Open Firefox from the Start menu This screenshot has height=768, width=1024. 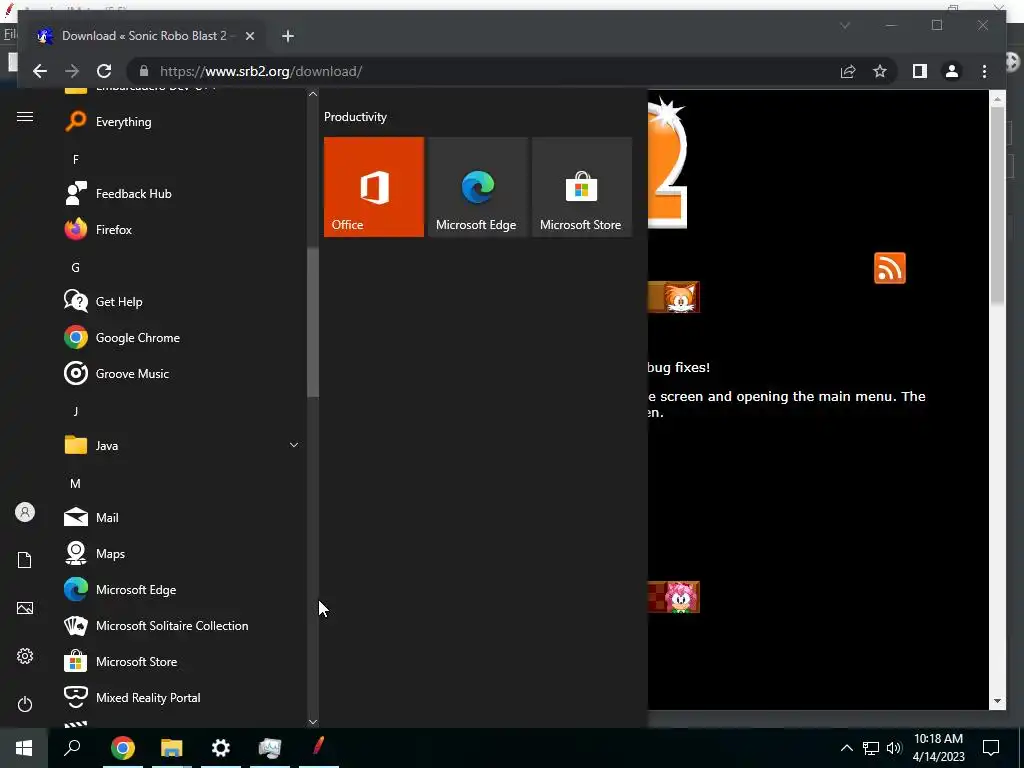click(x=183, y=229)
